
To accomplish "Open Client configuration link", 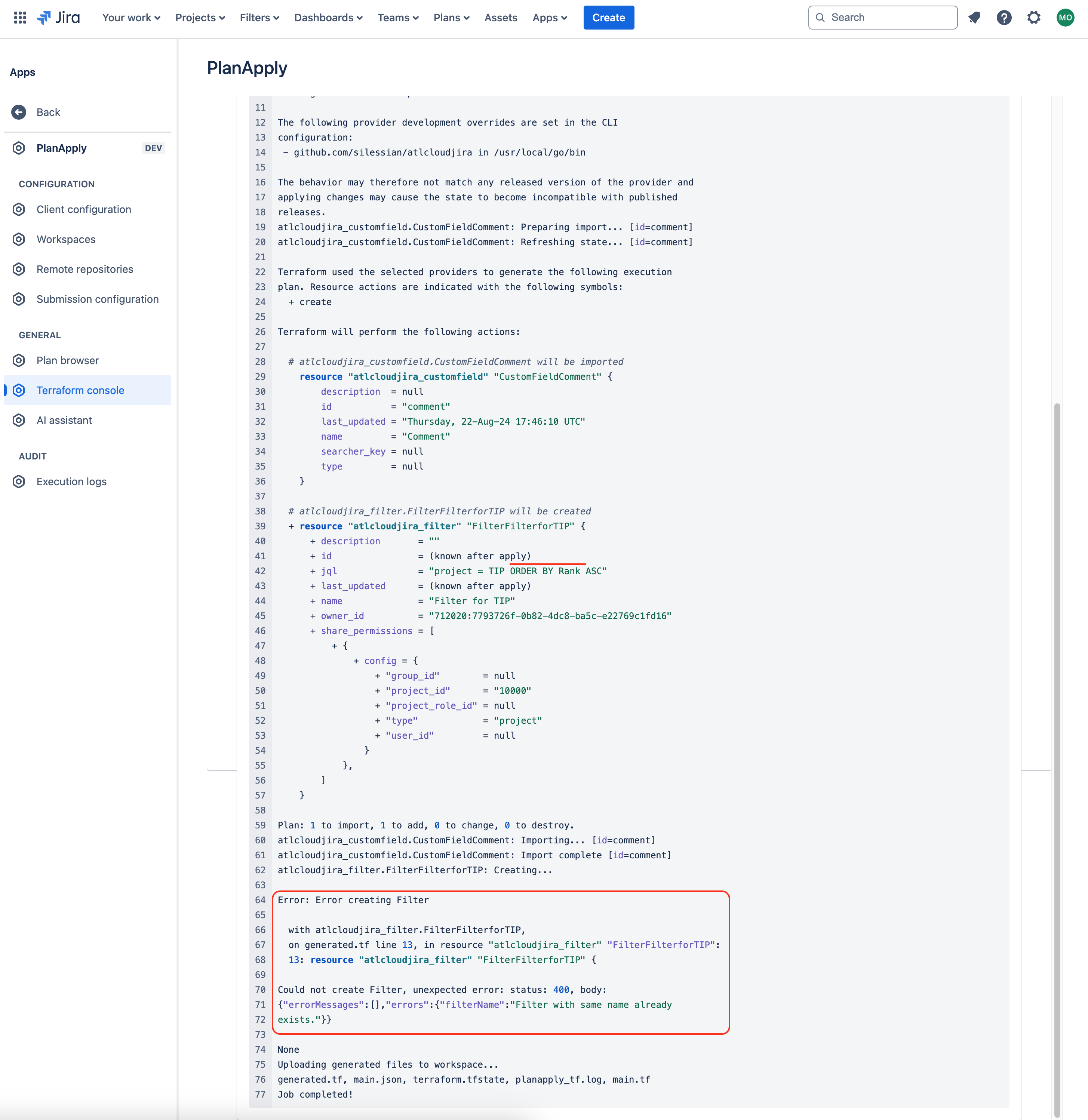I will [x=83, y=210].
